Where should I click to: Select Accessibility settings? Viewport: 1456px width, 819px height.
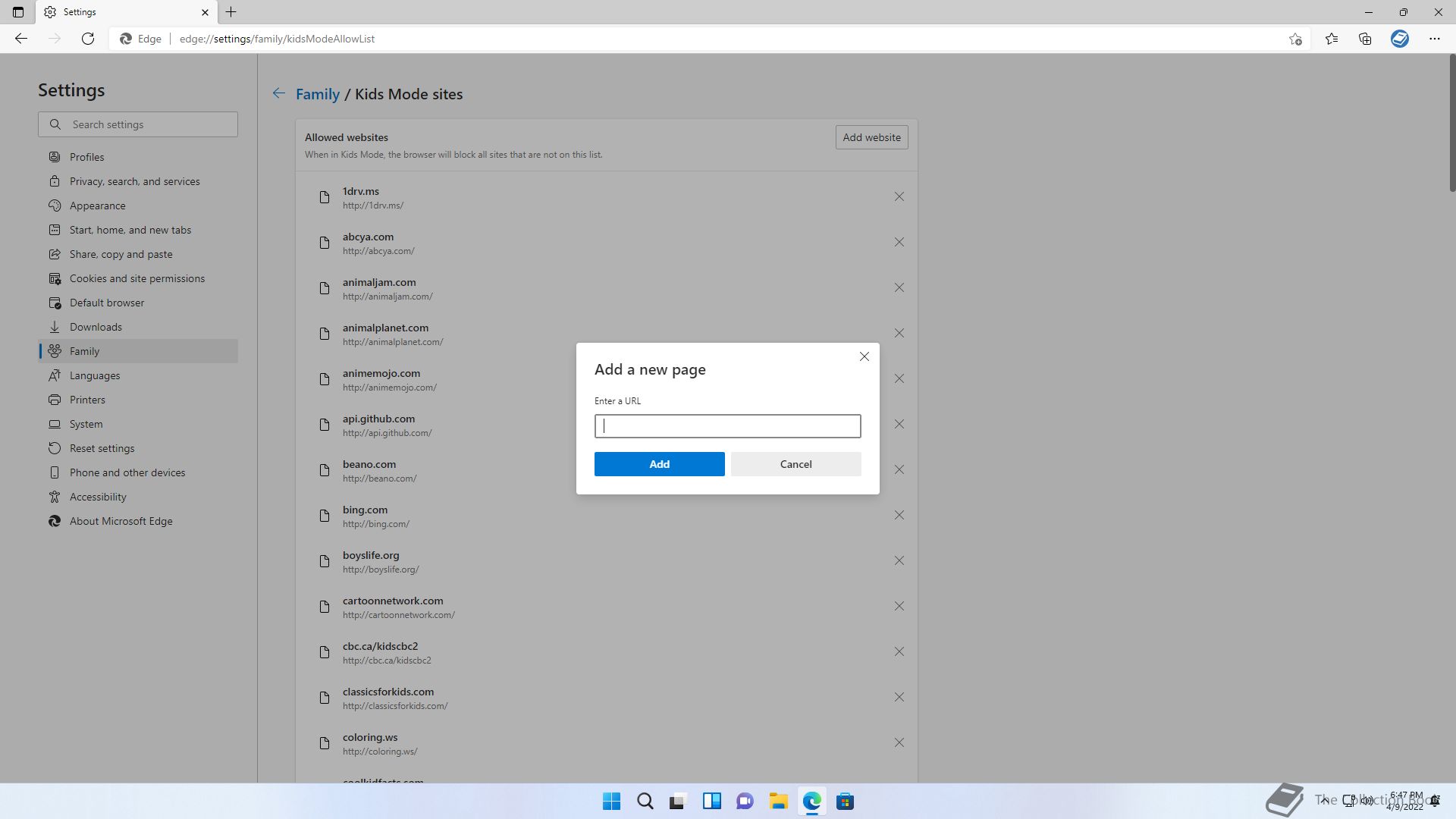138,497
